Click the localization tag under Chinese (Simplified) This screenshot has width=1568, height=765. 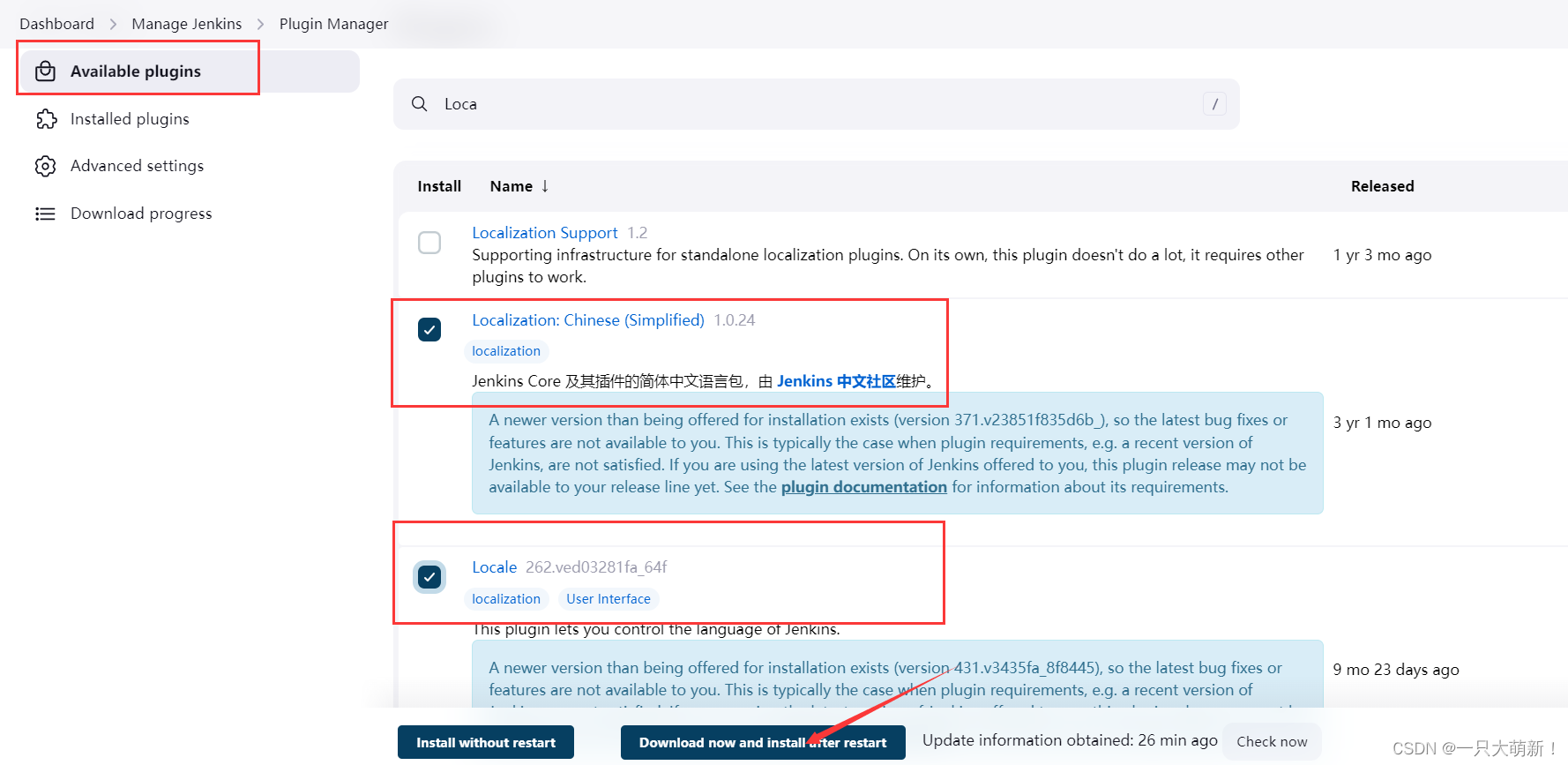tap(506, 351)
